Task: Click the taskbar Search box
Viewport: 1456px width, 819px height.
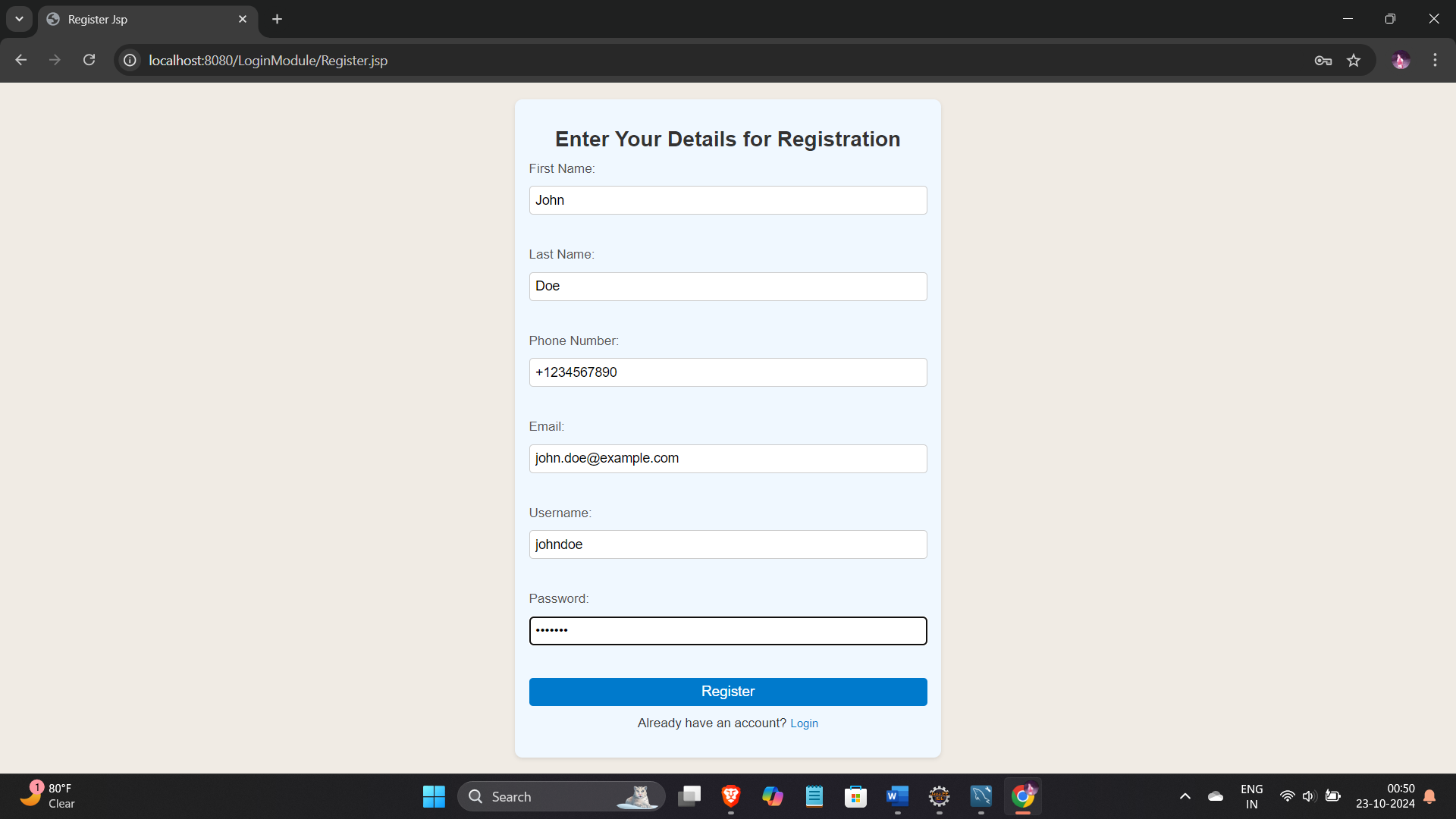Action: point(561,796)
